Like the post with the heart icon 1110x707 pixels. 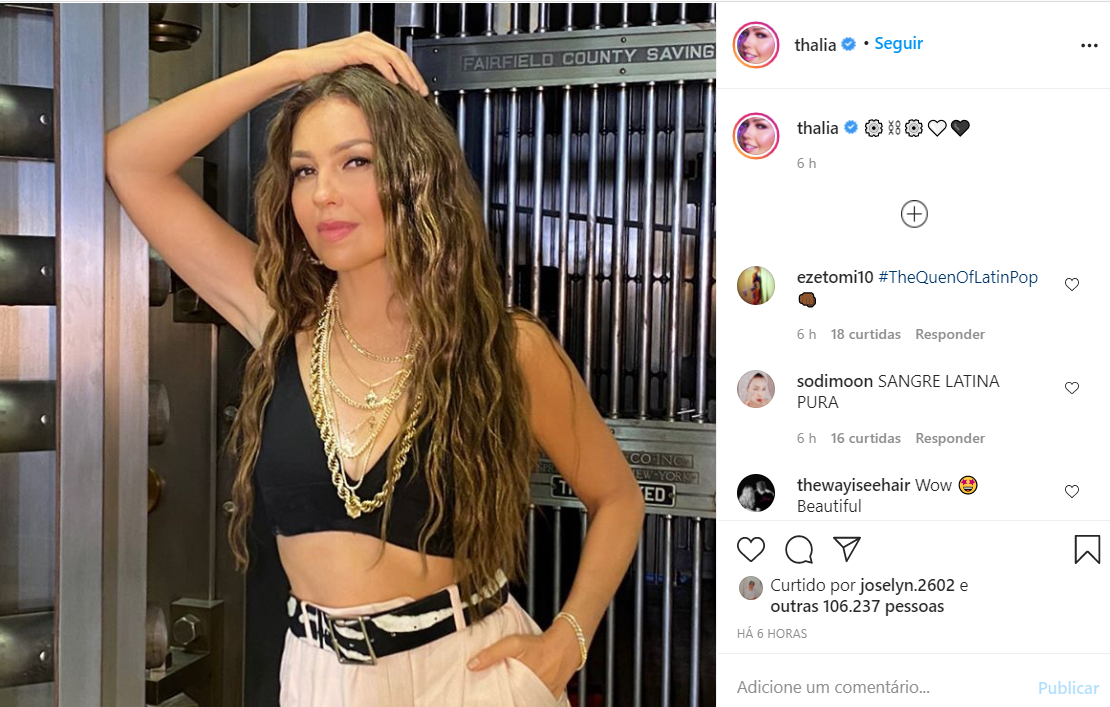(750, 549)
